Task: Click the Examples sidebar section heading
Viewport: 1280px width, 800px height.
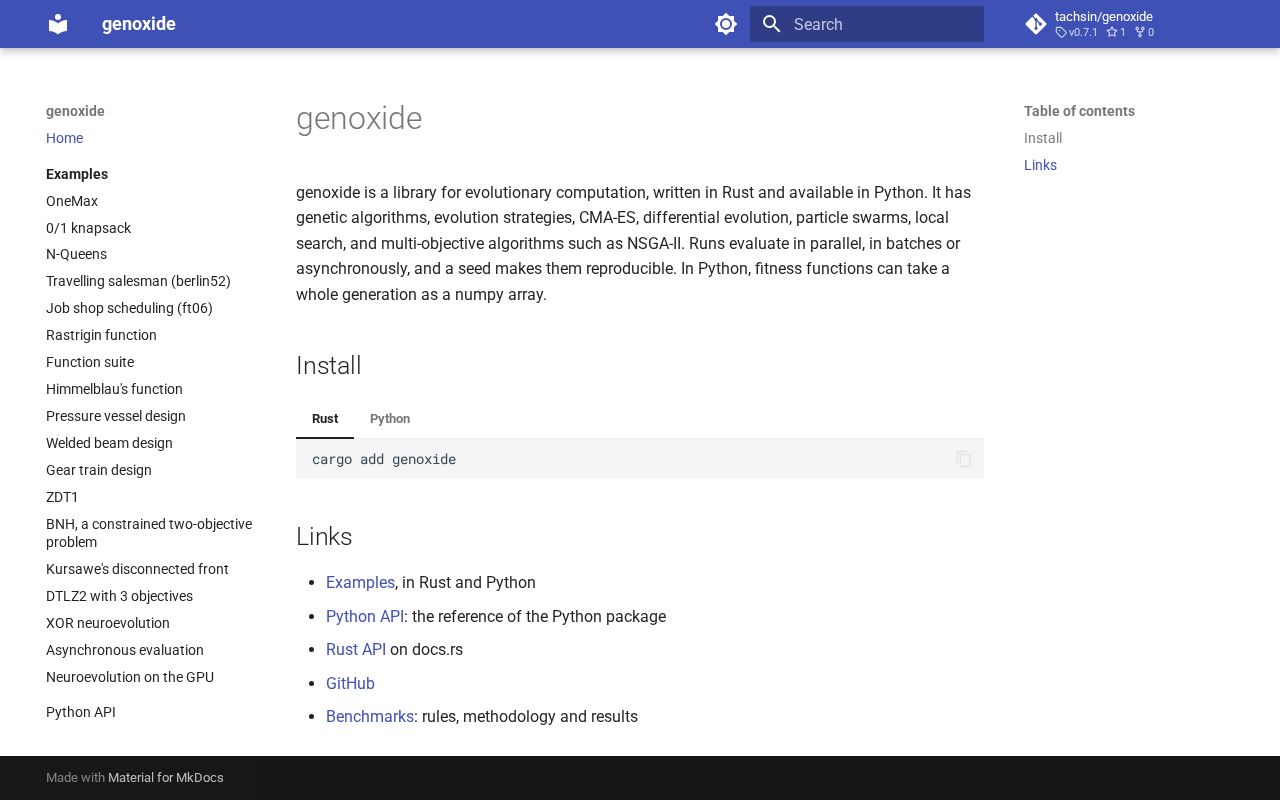Action: 77,174
